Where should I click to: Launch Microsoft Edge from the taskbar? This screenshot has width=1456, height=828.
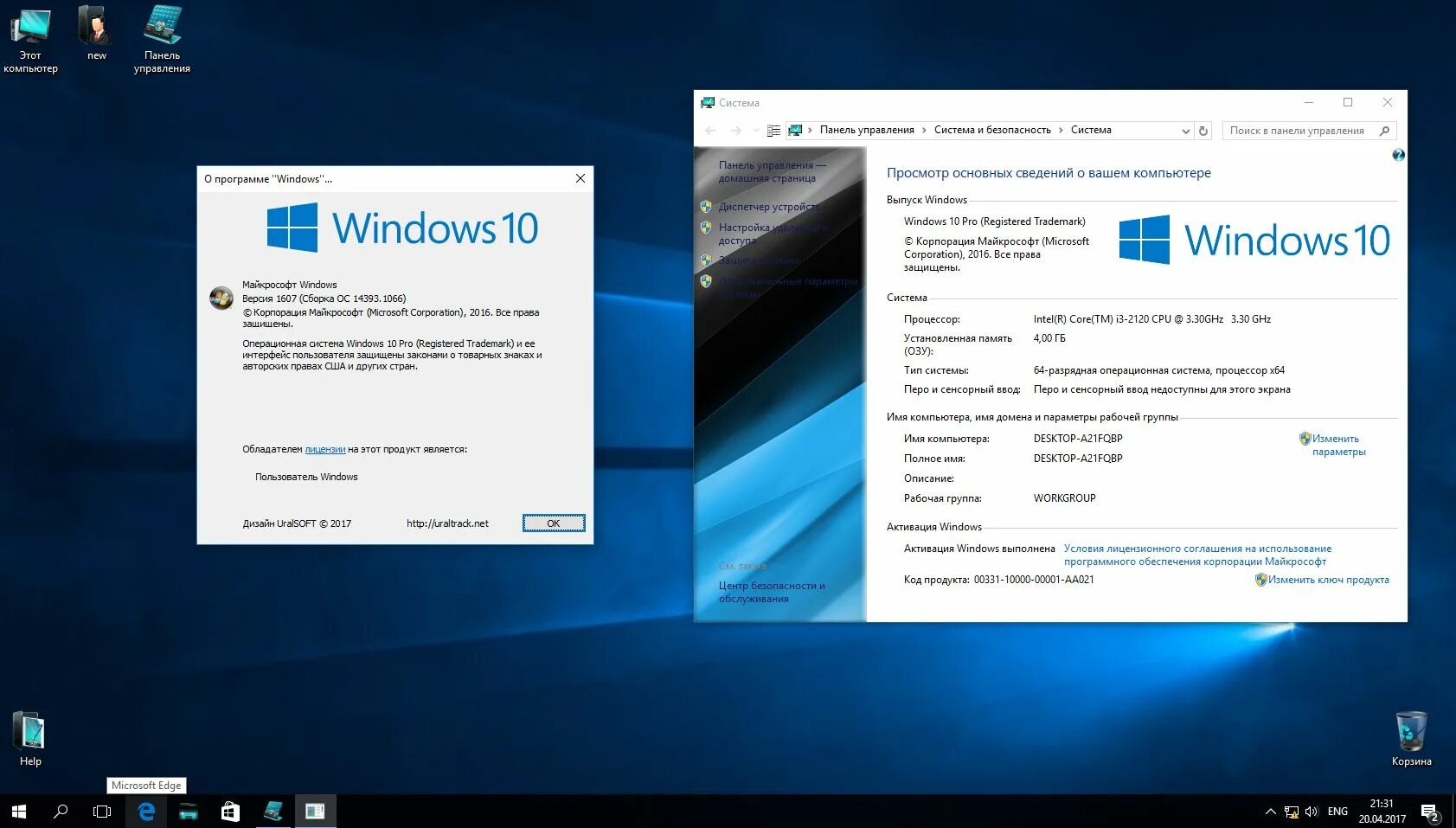point(146,812)
